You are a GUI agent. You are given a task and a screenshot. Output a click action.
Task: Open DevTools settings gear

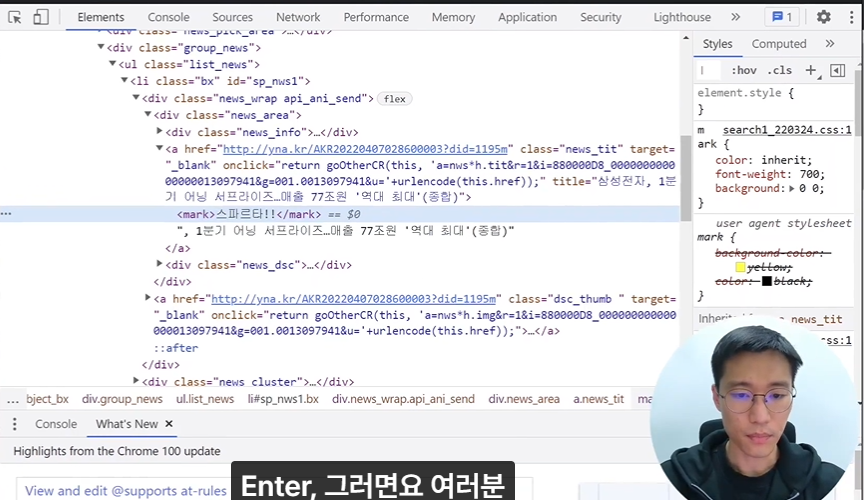(x=823, y=17)
